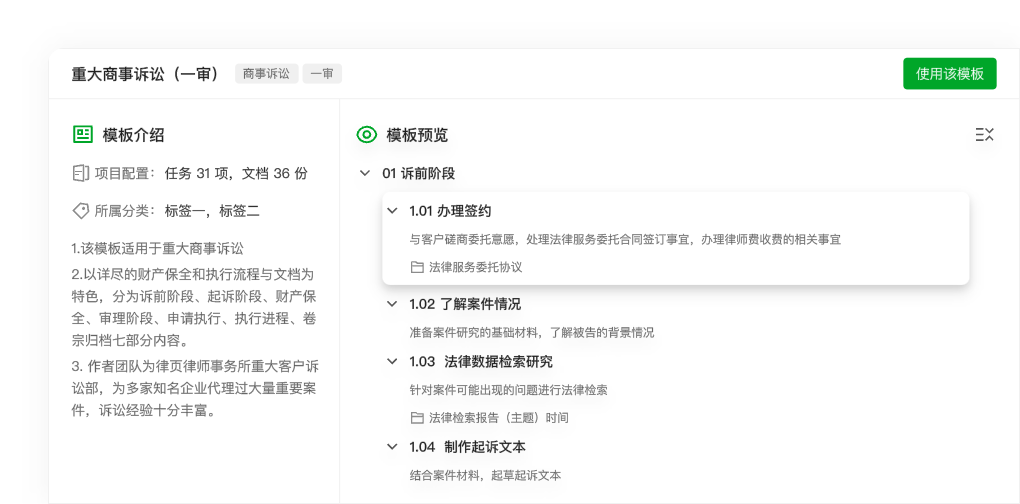The height and width of the screenshot is (504, 1020).
Task: Click text 标签一，标签二
Action: click(212, 211)
